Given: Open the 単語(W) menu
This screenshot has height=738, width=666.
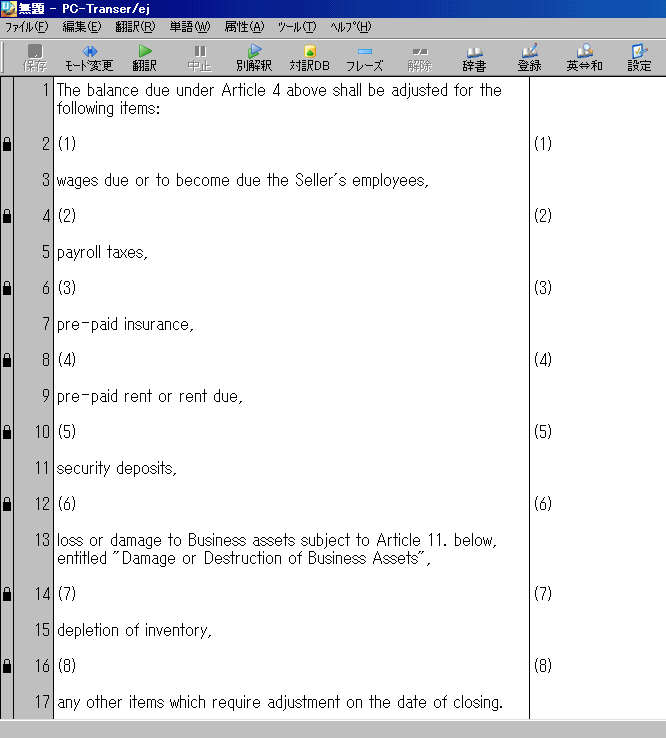Looking at the screenshot, I should [190, 27].
